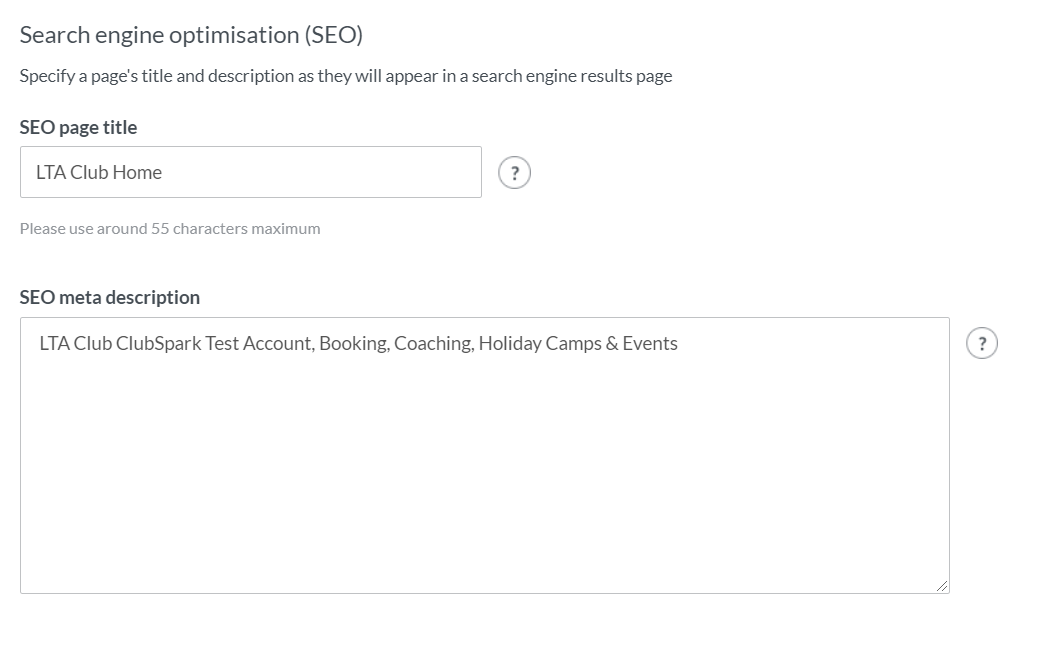Click the "Search engine optimisation (SEO)" heading
This screenshot has height=647, width=1060.
tap(191, 35)
